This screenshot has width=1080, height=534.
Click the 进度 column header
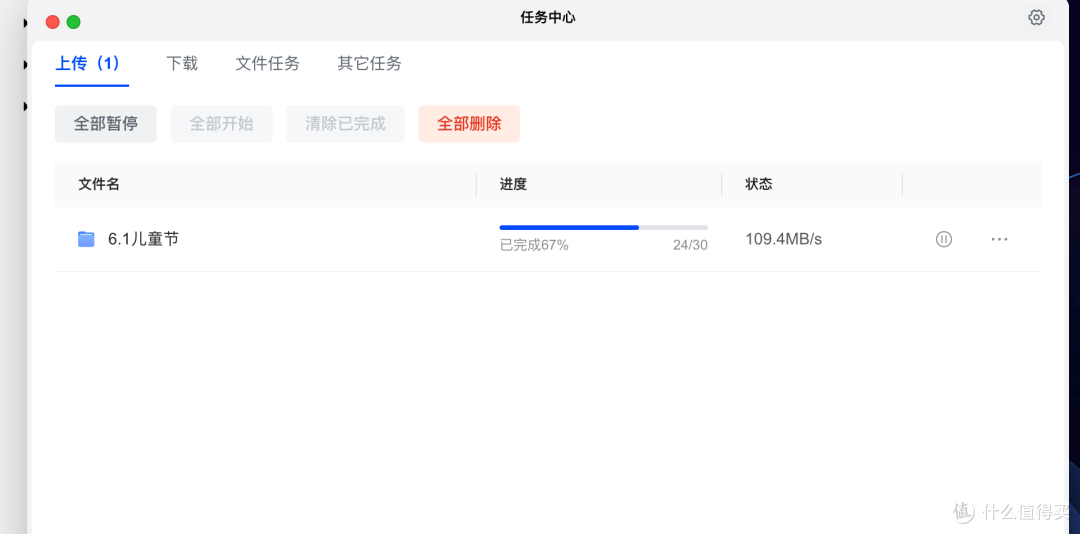click(513, 184)
